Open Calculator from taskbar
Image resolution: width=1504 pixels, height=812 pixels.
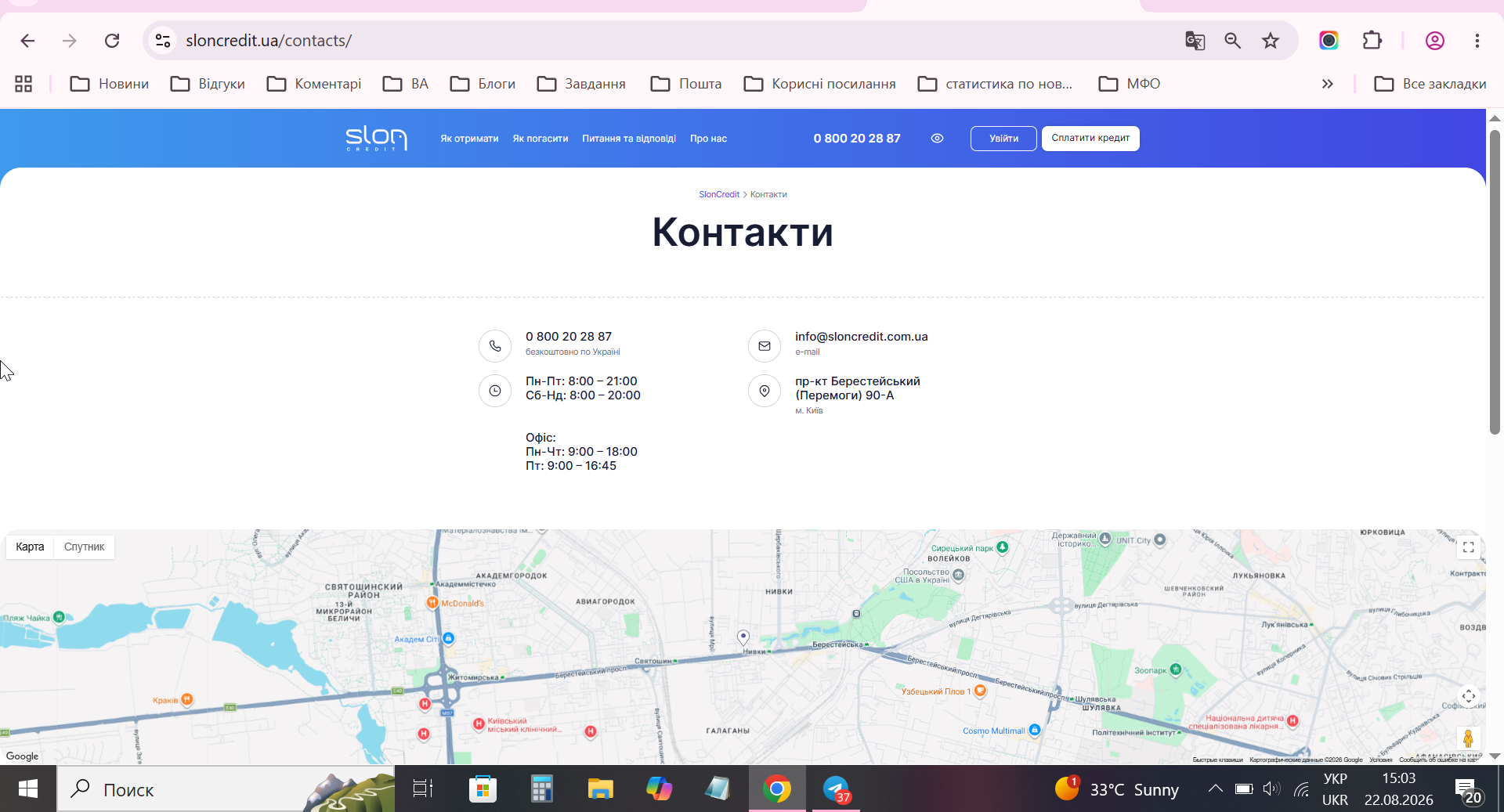pyautogui.click(x=541, y=789)
